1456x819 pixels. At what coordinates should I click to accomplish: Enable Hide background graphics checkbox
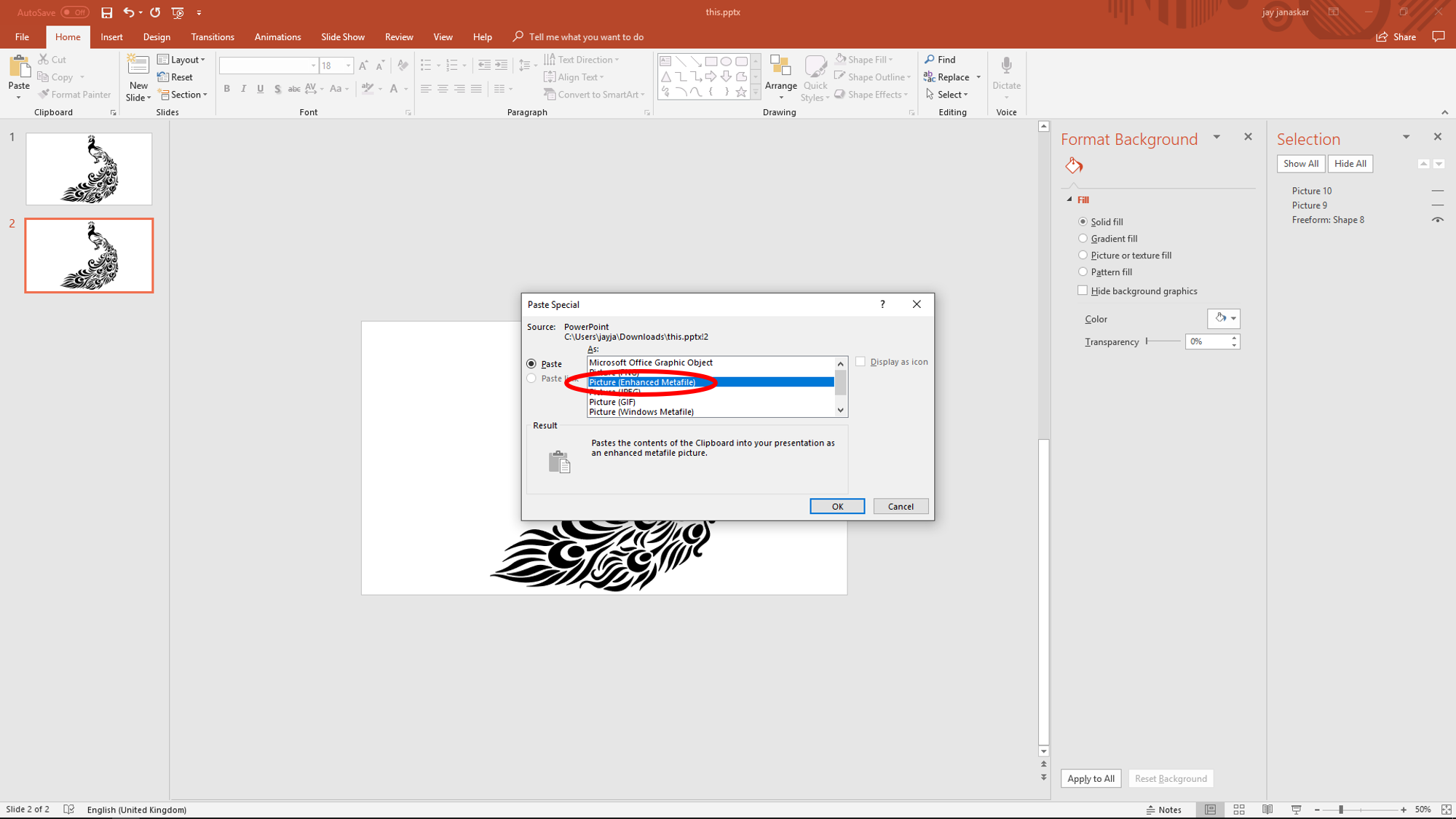pyautogui.click(x=1083, y=290)
